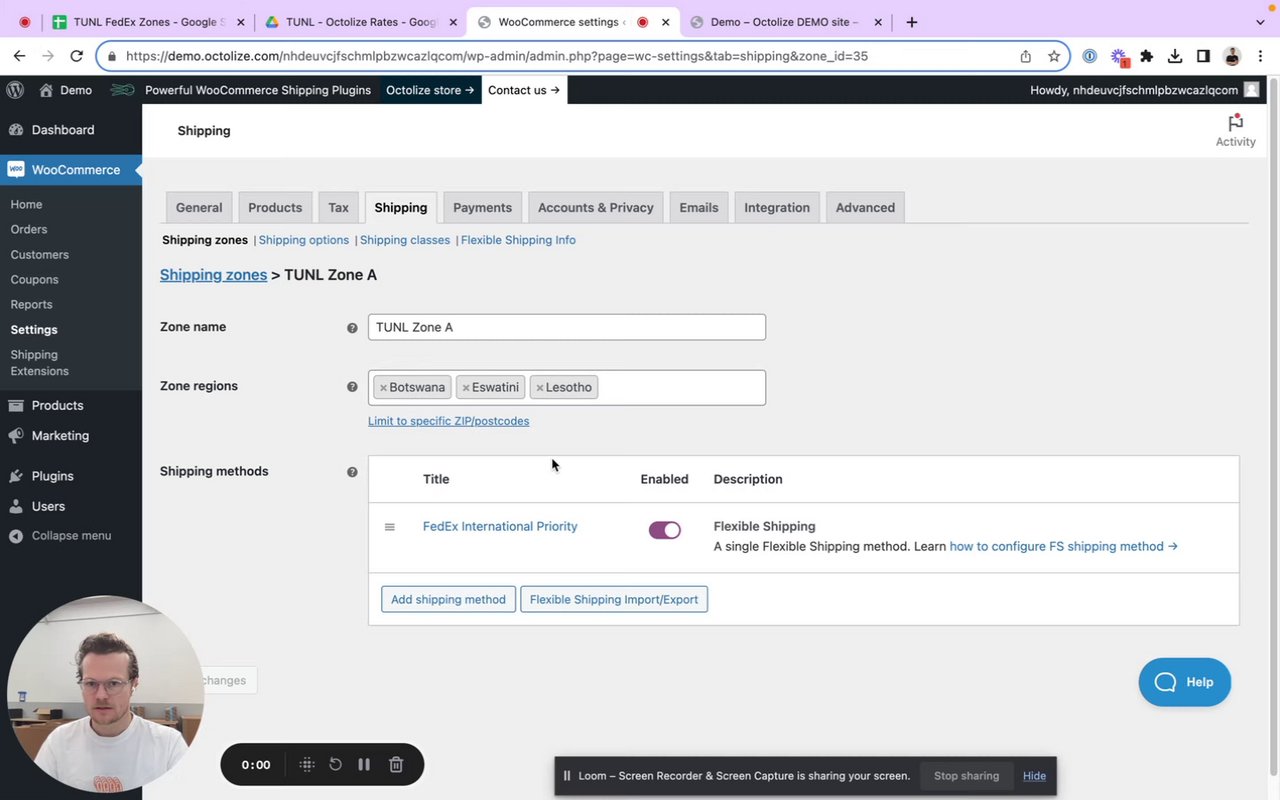The image size is (1280, 800).
Task: Click the browser address bar URL
Action: (497, 56)
